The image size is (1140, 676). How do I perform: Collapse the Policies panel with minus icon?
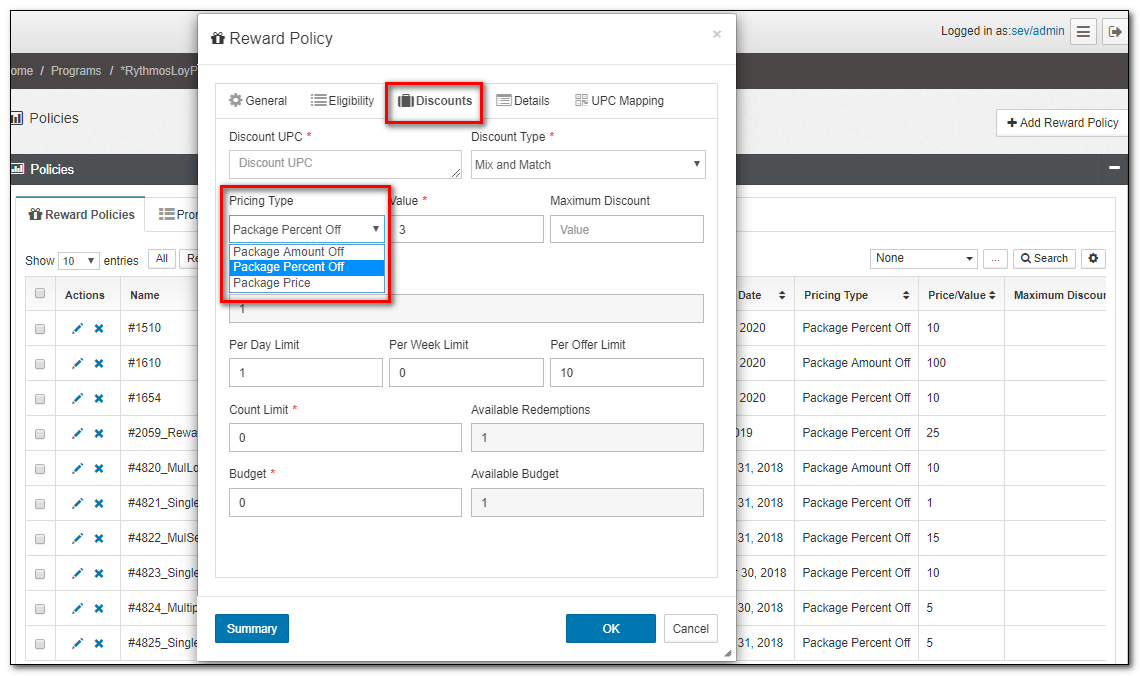pyautogui.click(x=1114, y=169)
